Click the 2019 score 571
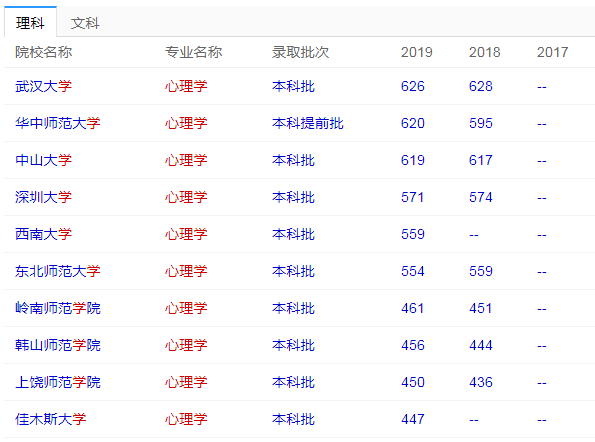This screenshot has height=442, width=595. (412, 197)
